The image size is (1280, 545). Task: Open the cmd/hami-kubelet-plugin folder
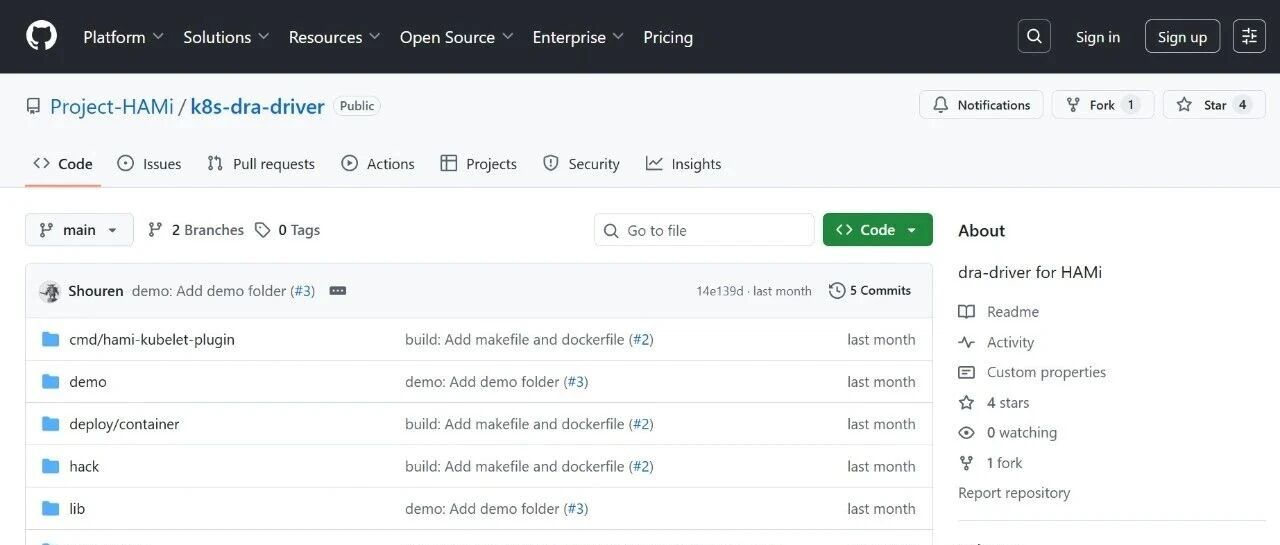pos(152,339)
